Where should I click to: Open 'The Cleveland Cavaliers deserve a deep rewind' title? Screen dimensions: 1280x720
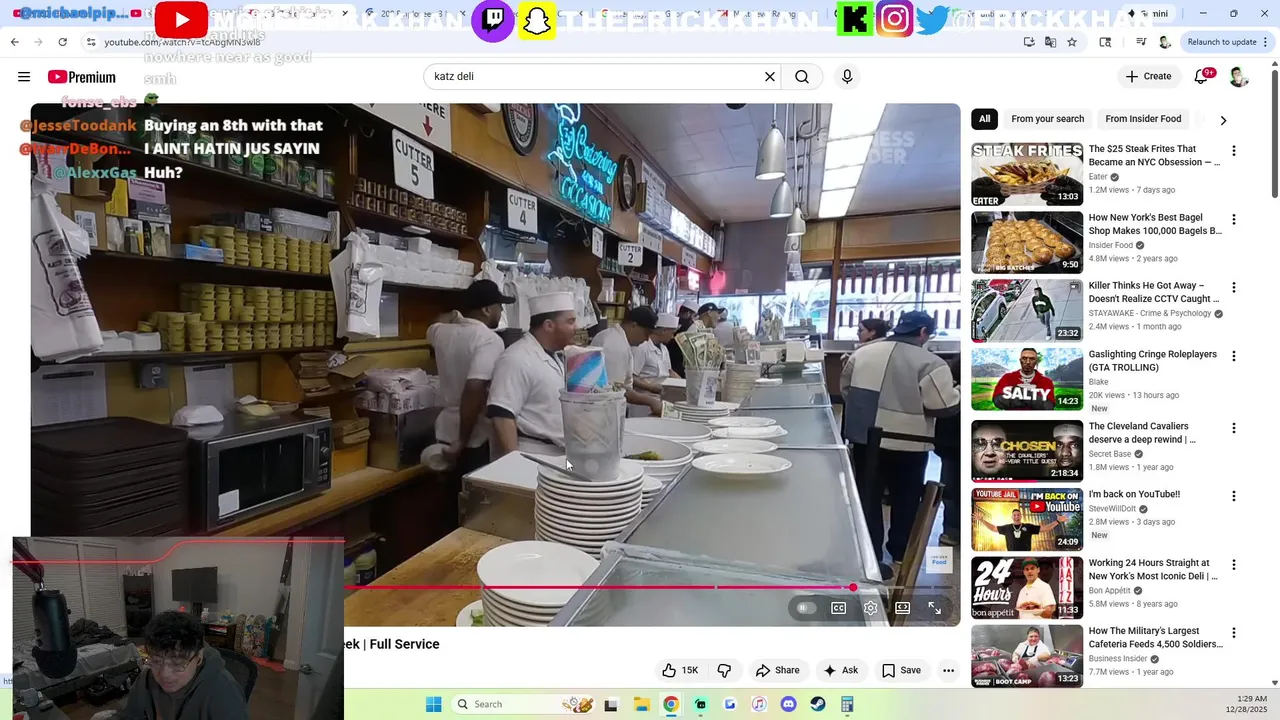click(1142, 433)
